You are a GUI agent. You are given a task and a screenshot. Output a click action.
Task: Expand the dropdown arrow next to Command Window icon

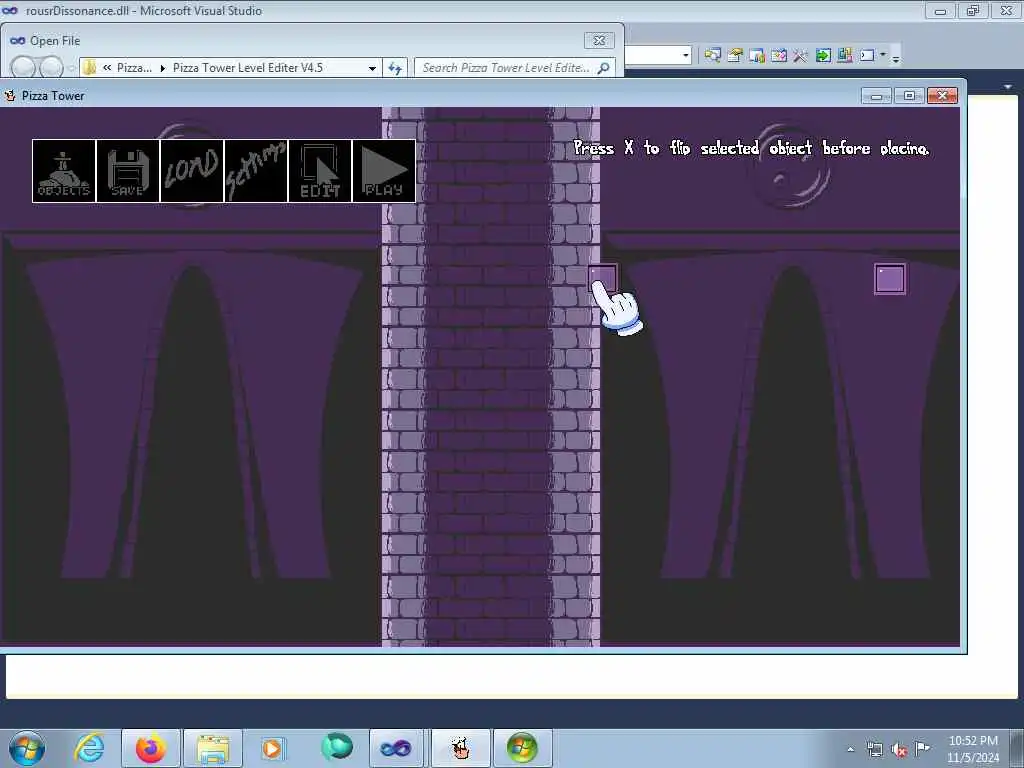coord(883,55)
